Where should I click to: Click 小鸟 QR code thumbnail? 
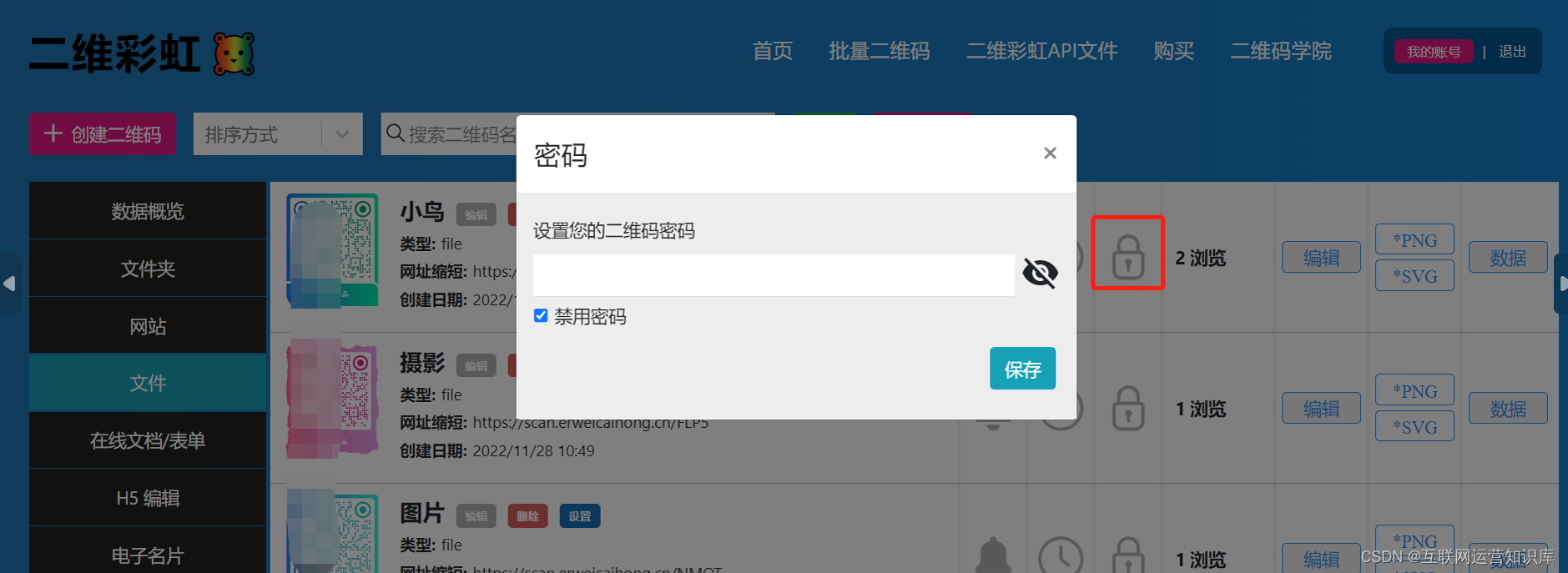click(x=332, y=250)
